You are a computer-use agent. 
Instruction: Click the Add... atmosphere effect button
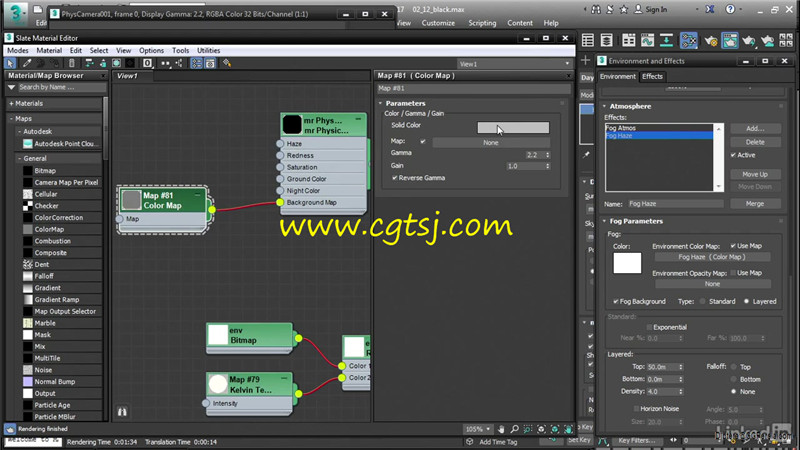click(x=755, y=129)
